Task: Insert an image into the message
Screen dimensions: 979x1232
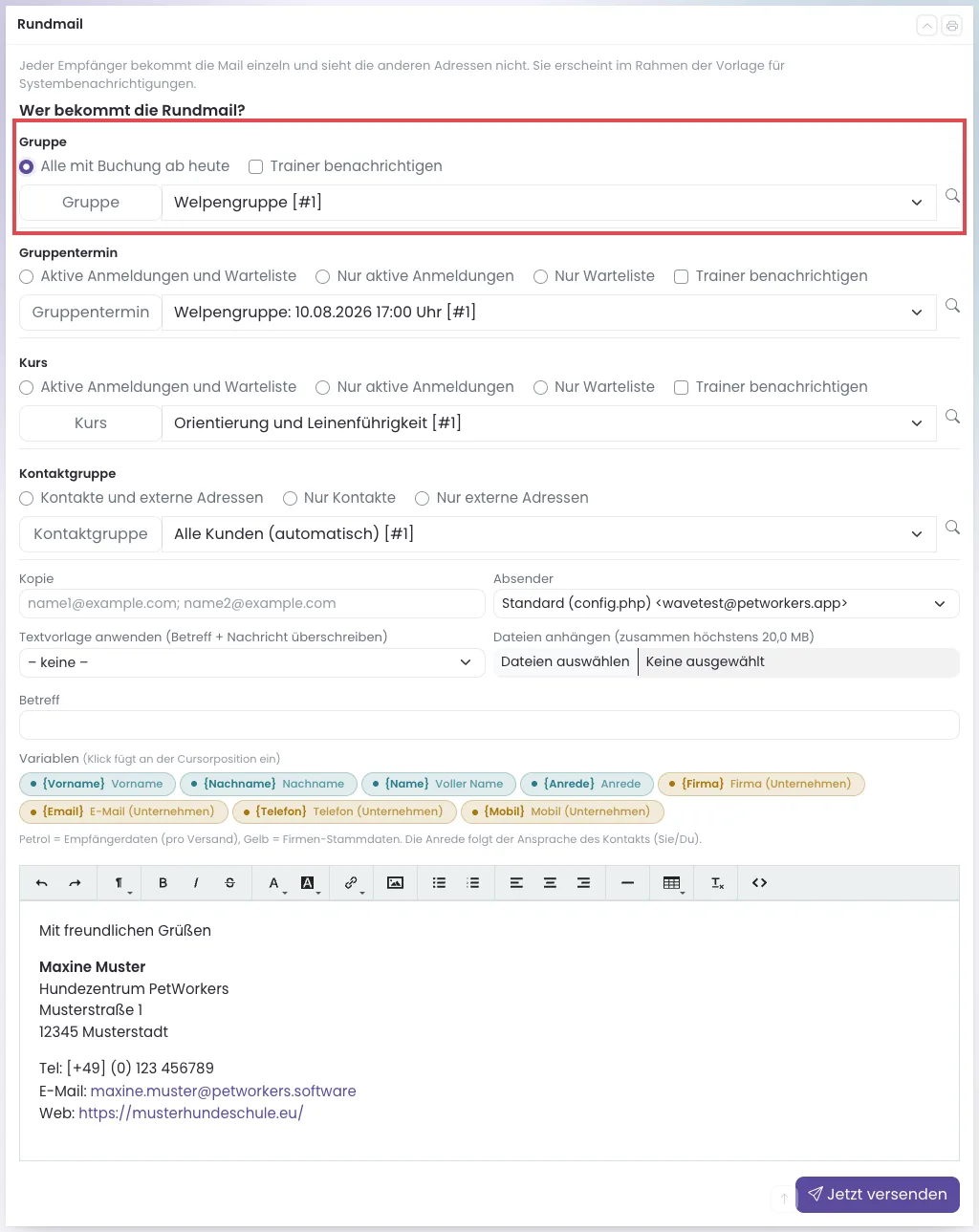Action: click(395, 883)
